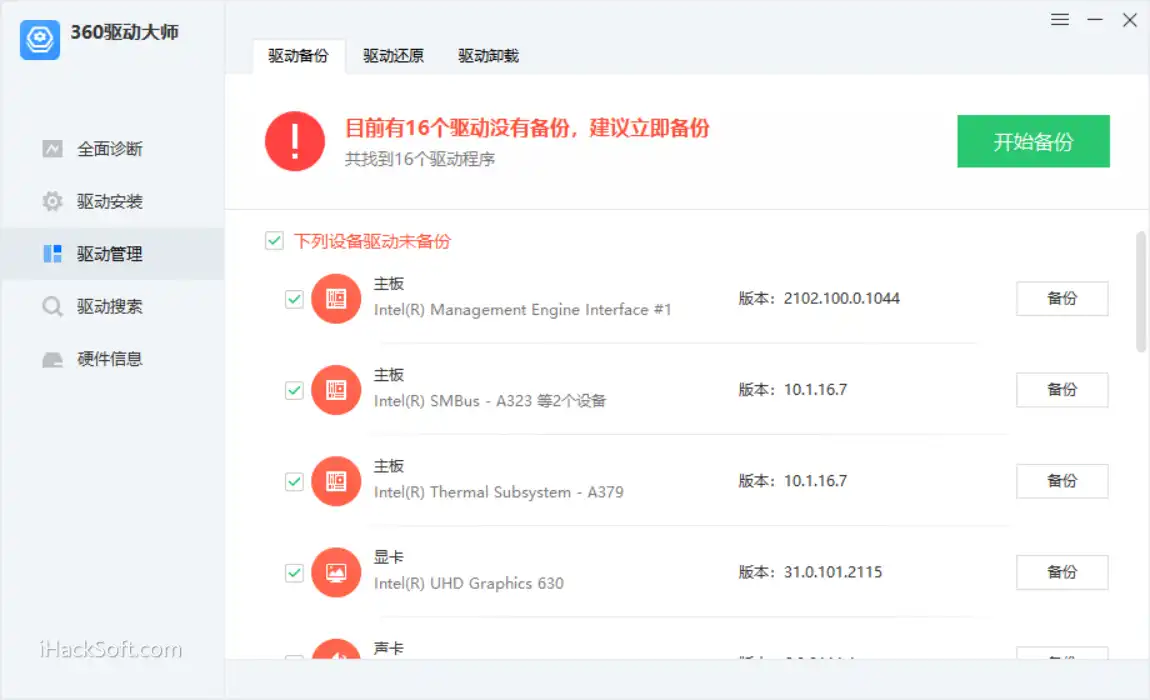
Task: Click the red exclamation warning icon
Action: pyautogui.click(x=295, y=141)
